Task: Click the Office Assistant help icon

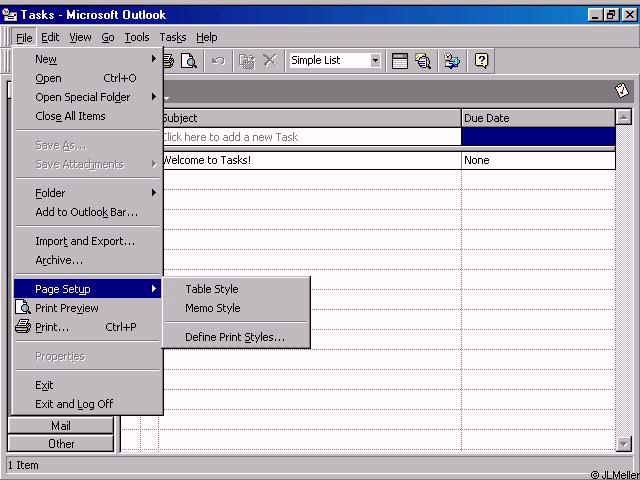Action: click(481, 61)
